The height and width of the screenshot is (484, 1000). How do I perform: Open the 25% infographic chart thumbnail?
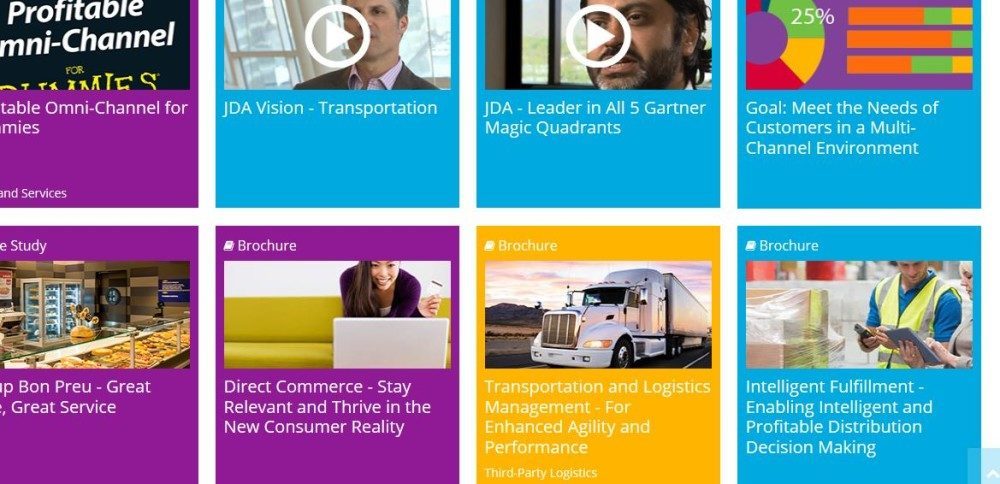point(859,45)
